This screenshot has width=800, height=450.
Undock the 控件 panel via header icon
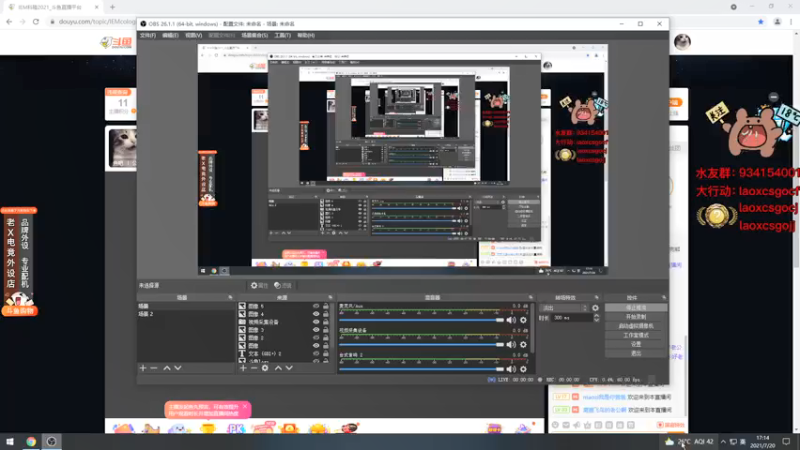664,297
